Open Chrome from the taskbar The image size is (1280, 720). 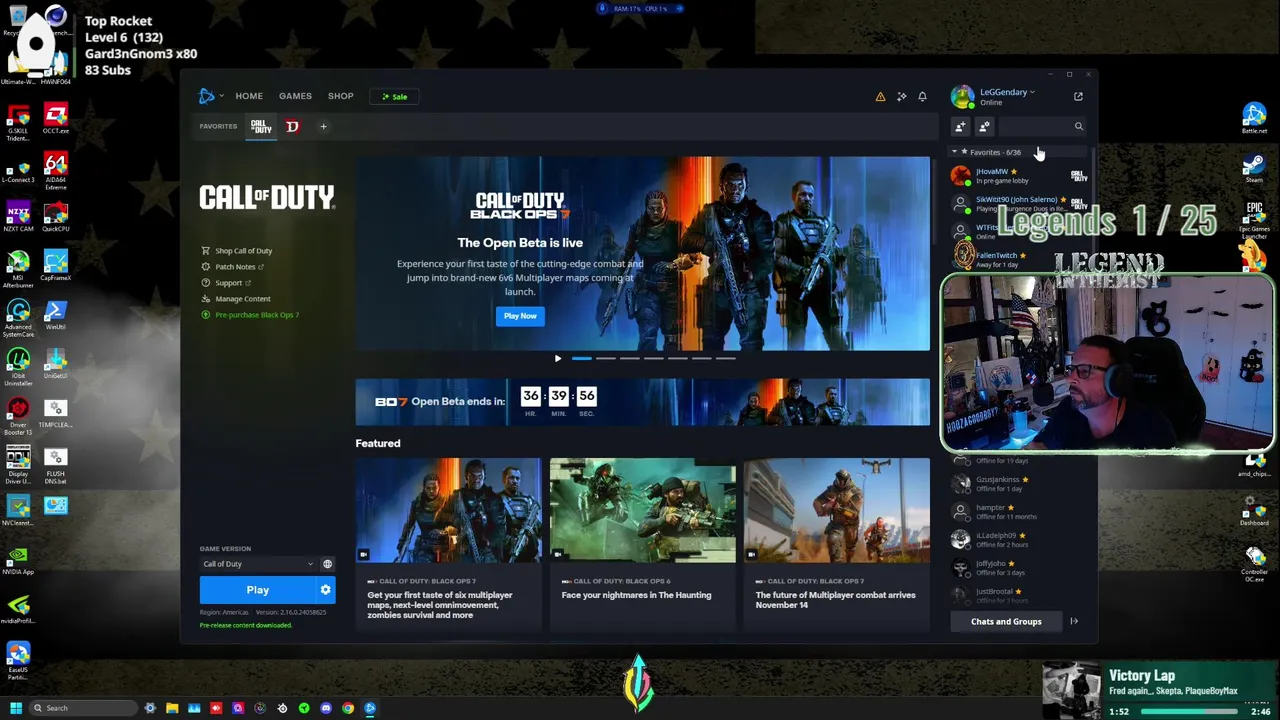[348, 708]
